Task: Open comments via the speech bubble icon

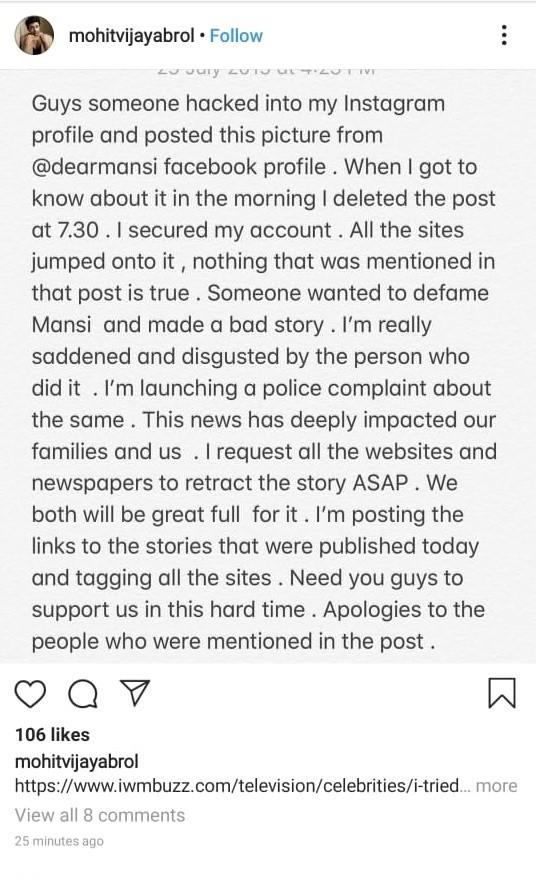Action: (x=83, y=694)
